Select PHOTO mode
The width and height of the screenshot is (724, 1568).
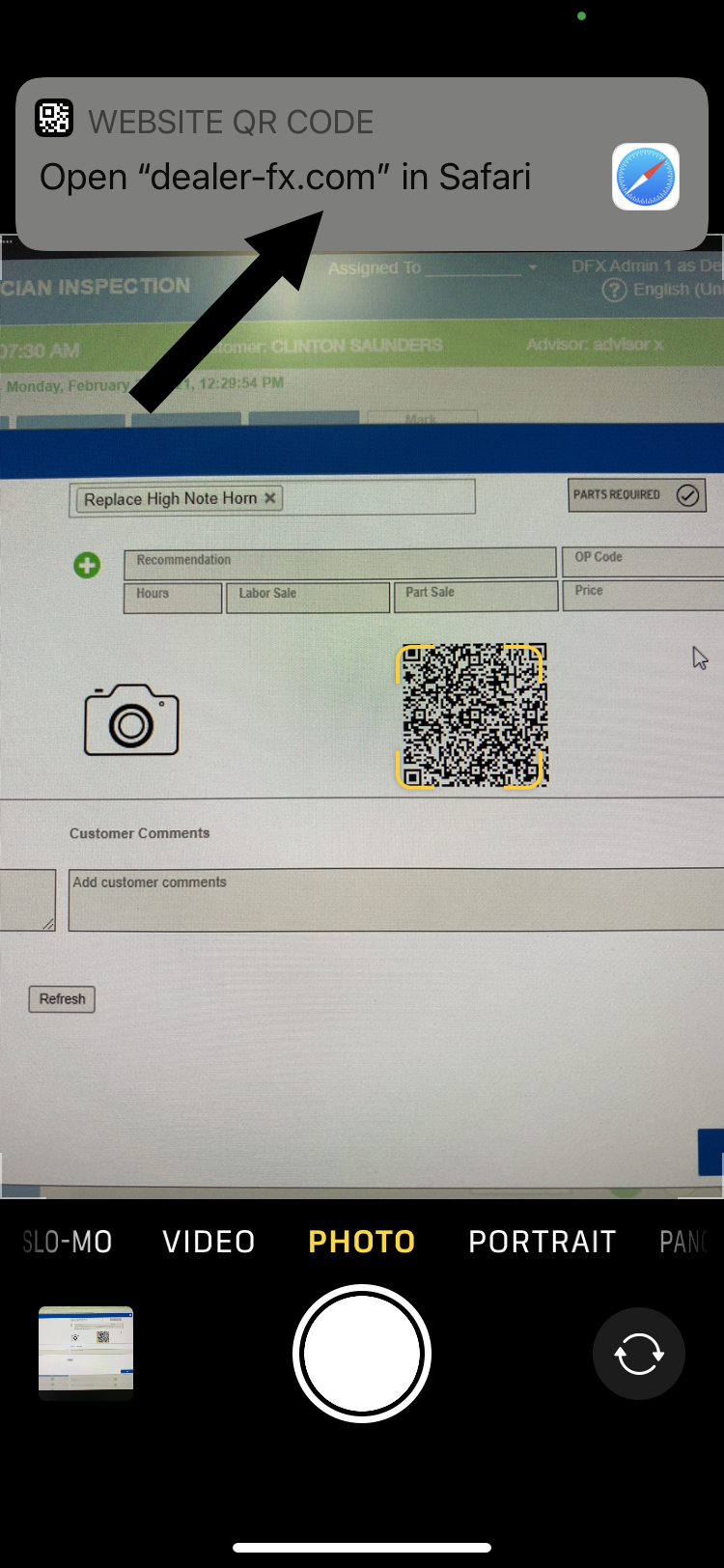click(x=362, y=1242)
